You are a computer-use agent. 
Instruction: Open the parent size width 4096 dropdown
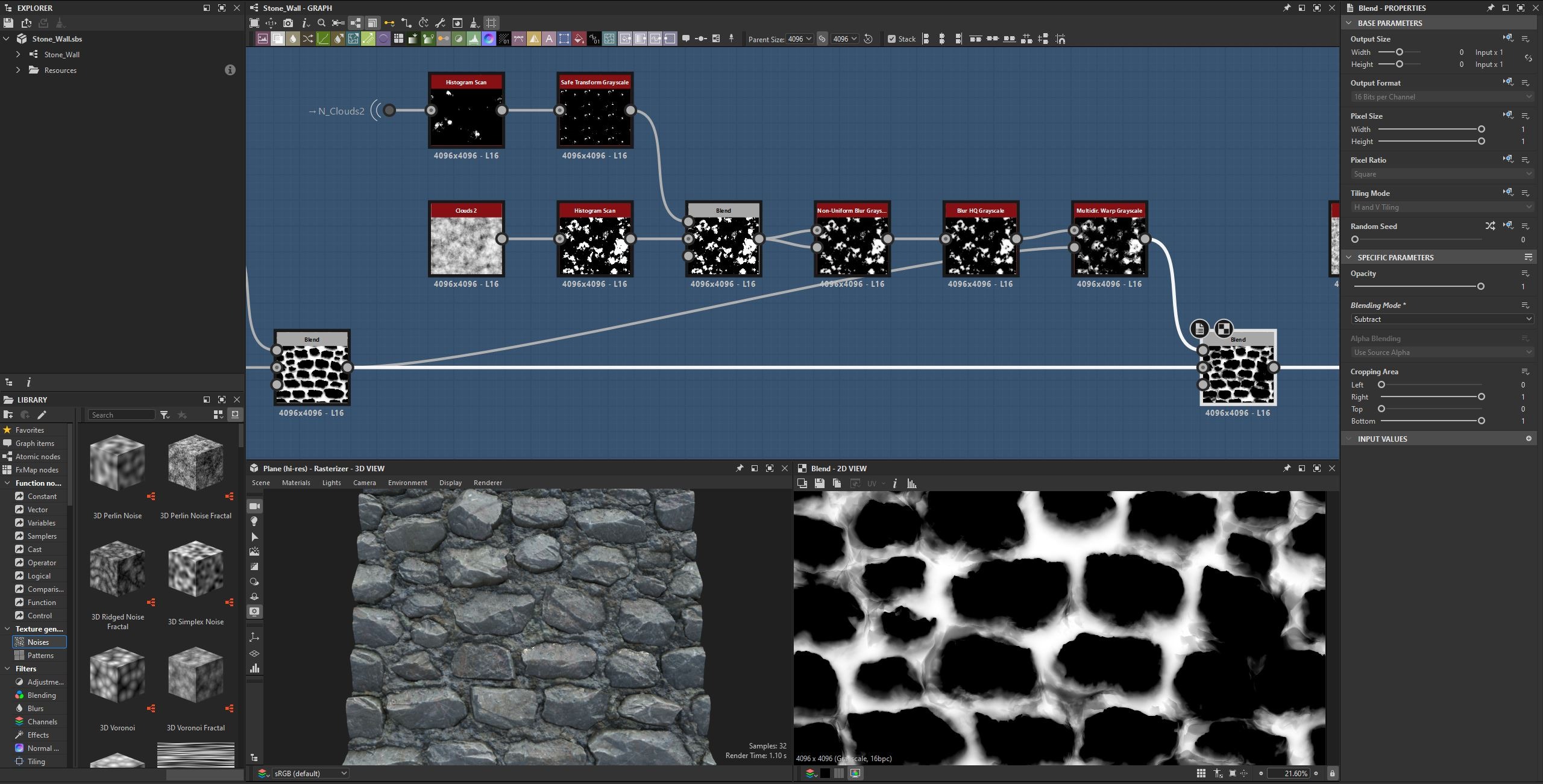[x=800, y=39]
